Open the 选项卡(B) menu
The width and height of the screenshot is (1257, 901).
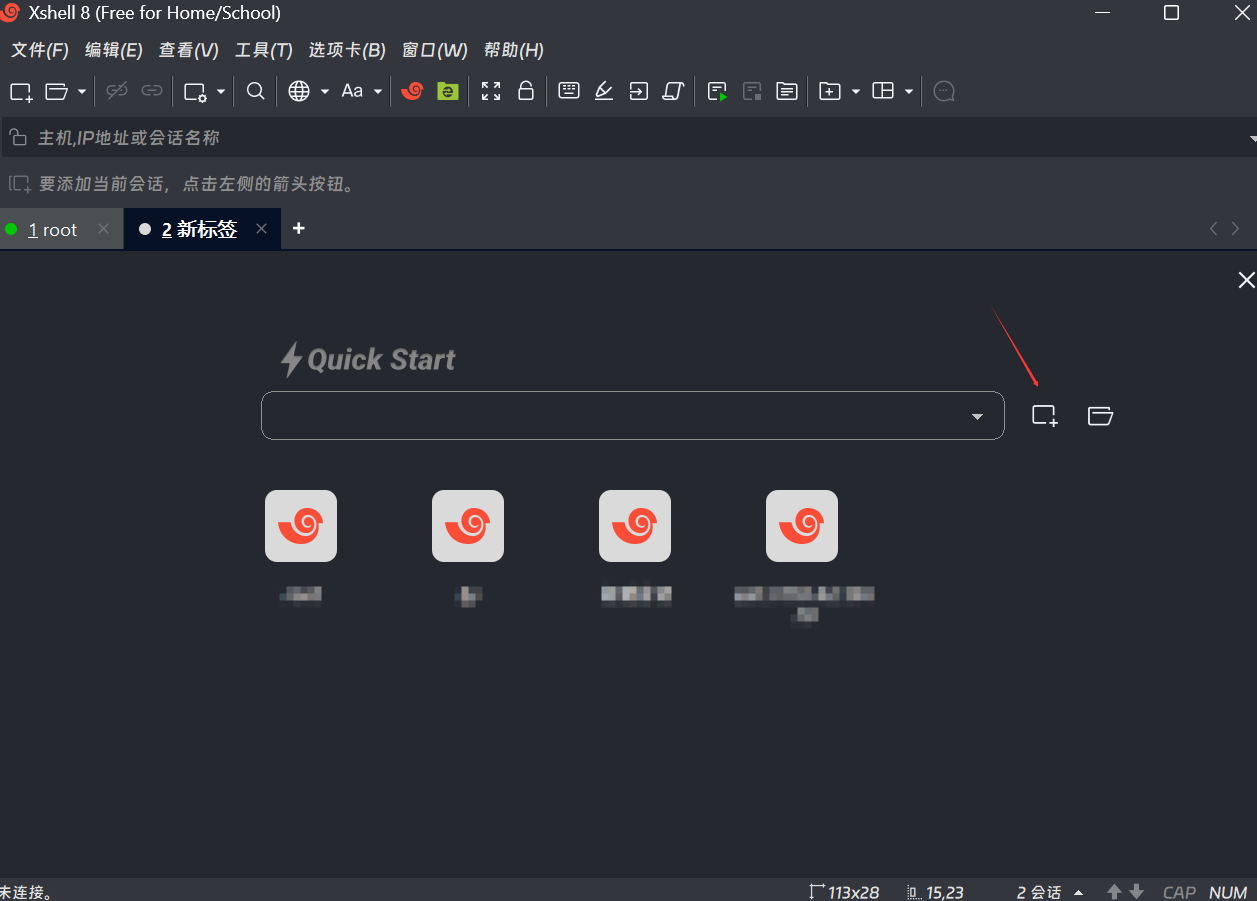tap(347, 50)
